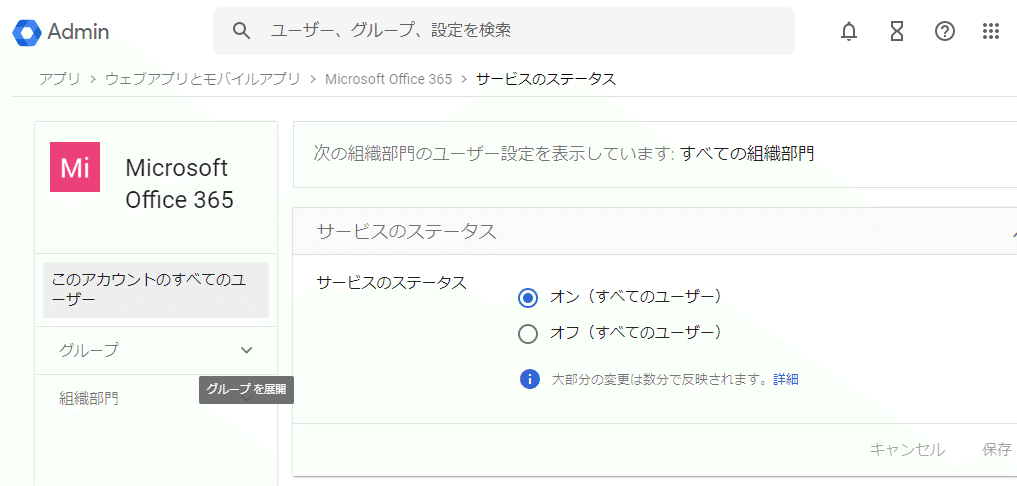Open the help question mark icon
Image resolution: width=1017 pixels, height=486 pixels.
pos(944,31)
